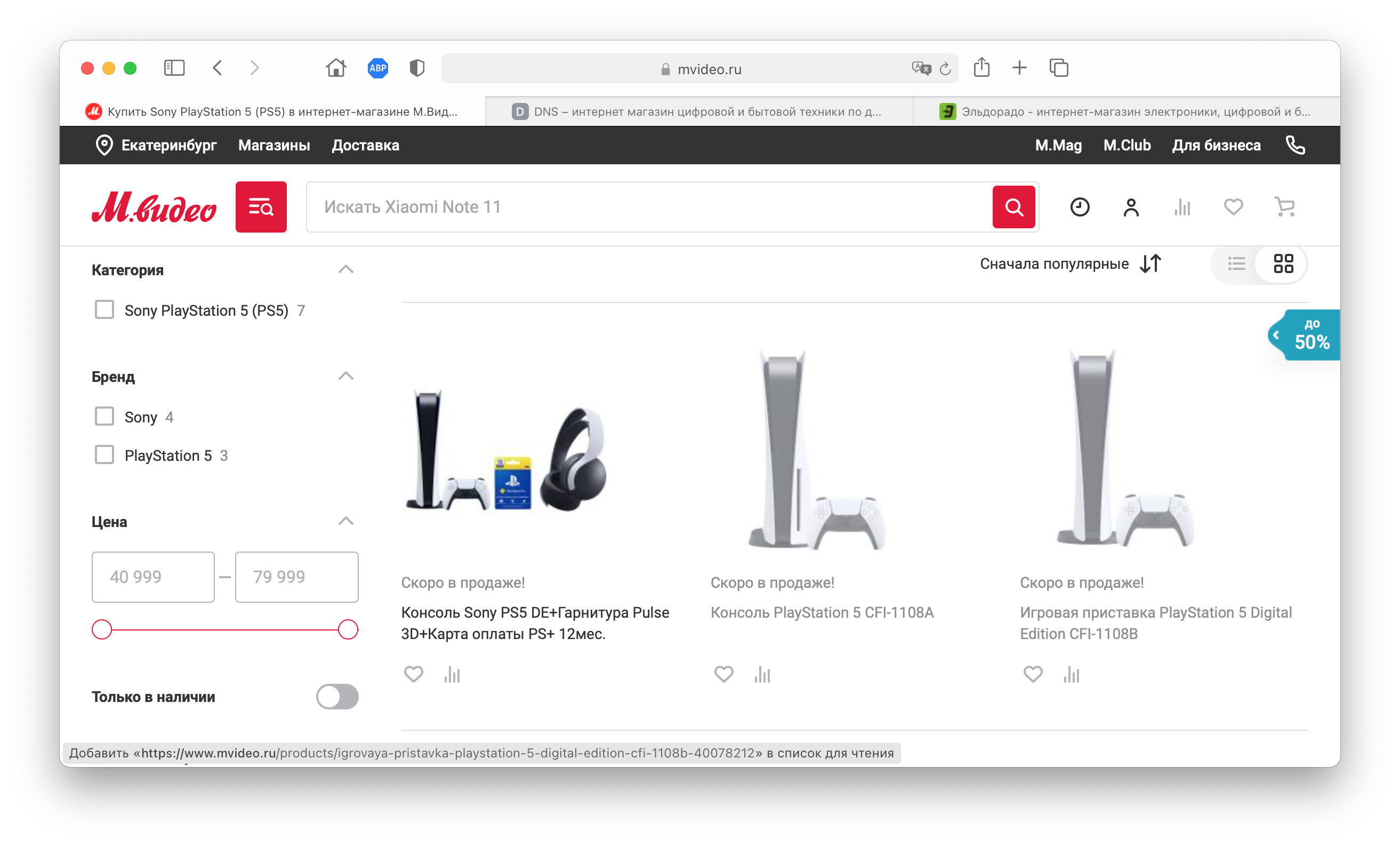Click the translate page icon in address bar
The width and height of the screenshot is (1400, 846).
921,69
